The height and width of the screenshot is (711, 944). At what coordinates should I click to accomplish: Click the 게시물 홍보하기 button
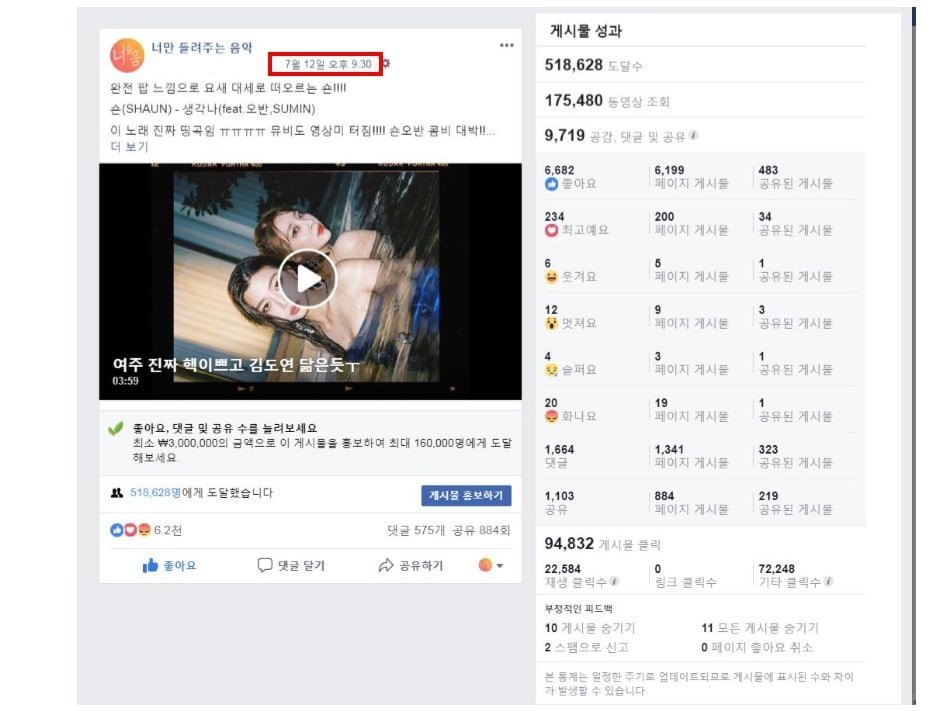point(466,495)
